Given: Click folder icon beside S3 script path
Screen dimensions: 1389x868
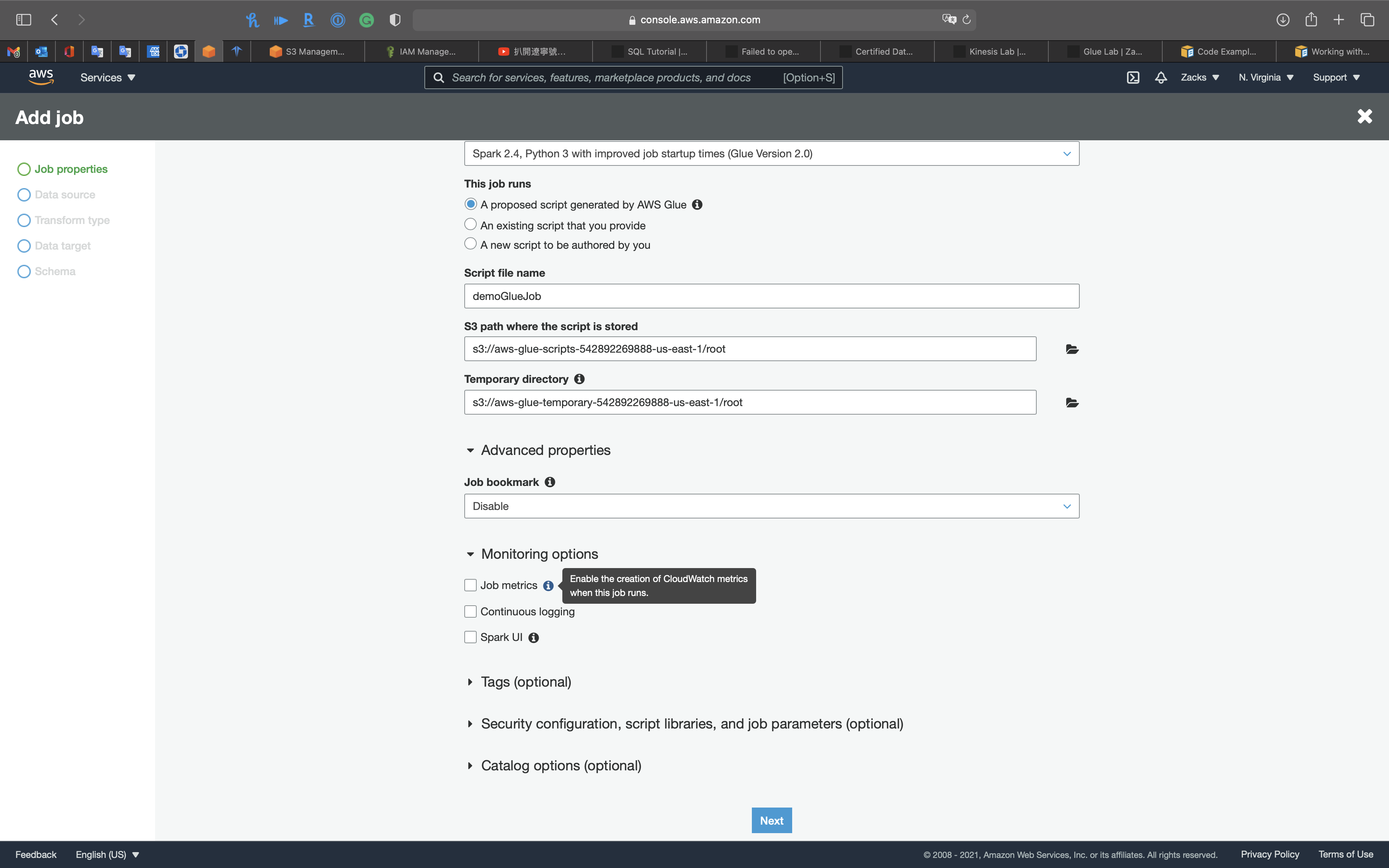Looking at the screenshot, I should [1072, 349].
